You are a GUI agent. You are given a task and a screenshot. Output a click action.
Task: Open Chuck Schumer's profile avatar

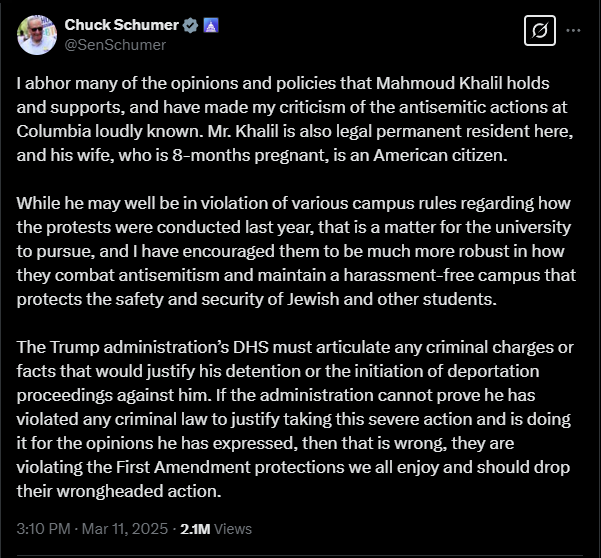click(37, 35)
